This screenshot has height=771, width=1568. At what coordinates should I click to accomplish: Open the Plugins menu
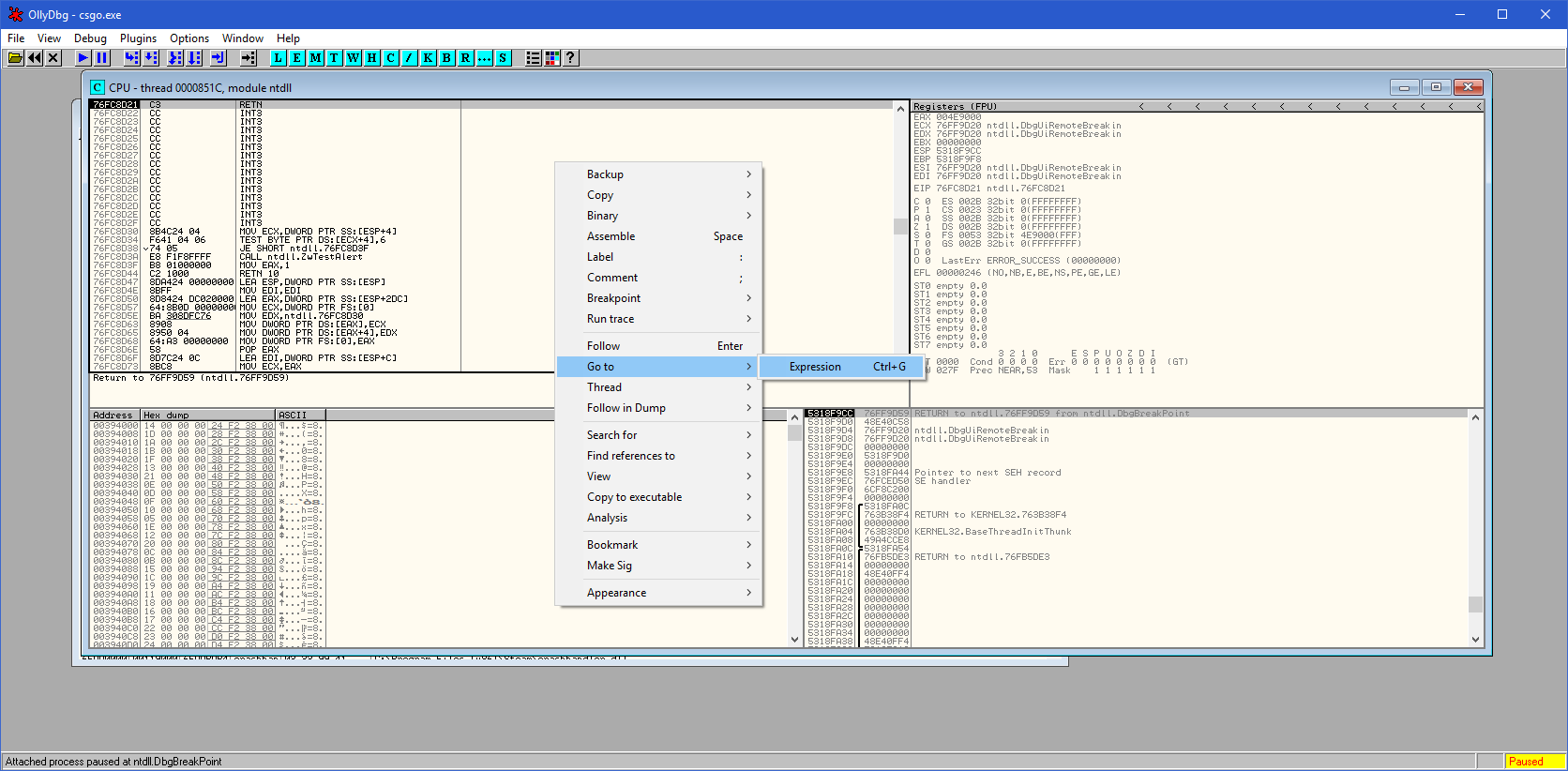(x=138, y=38)
